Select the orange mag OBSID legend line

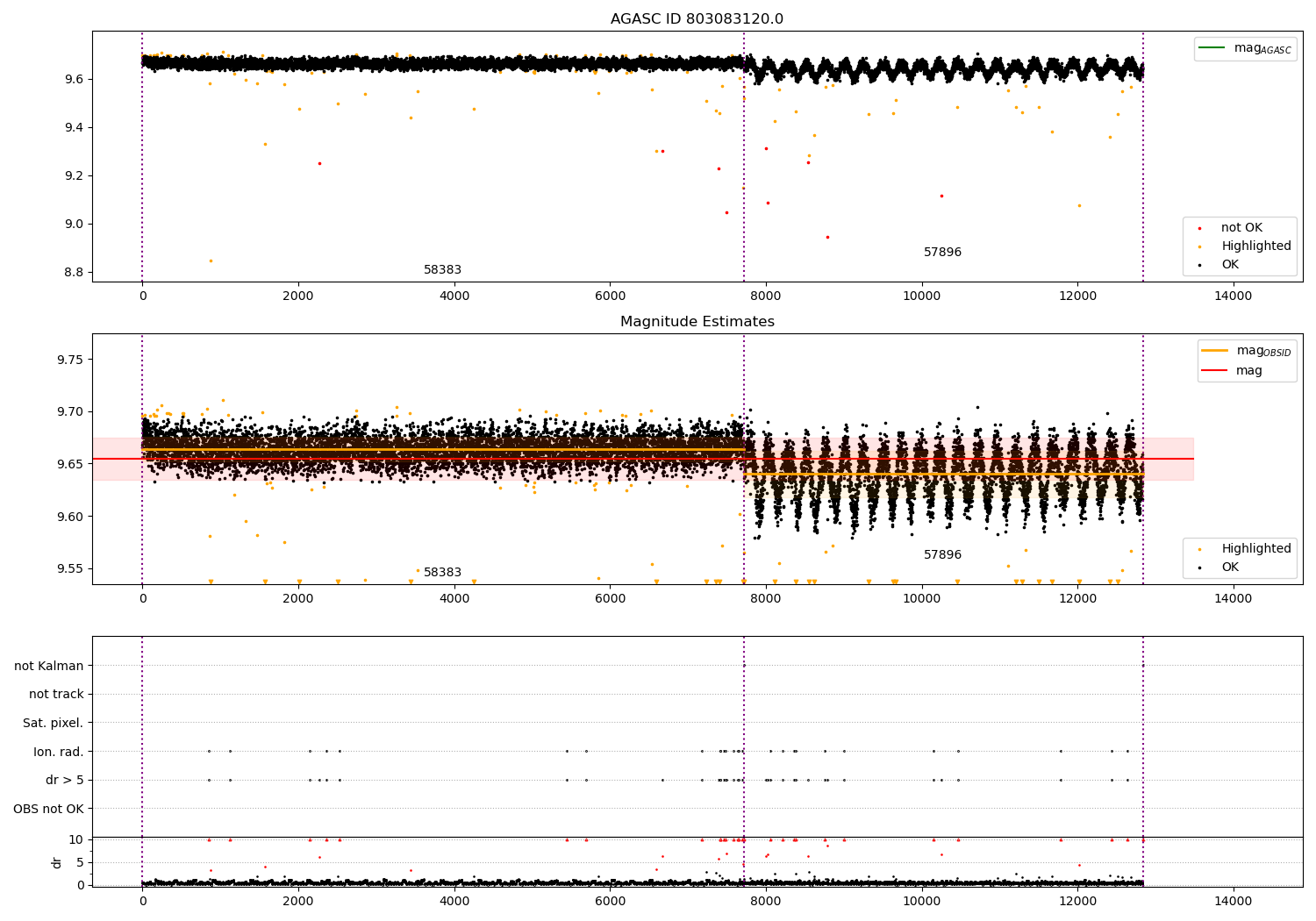click(1215, 350)
